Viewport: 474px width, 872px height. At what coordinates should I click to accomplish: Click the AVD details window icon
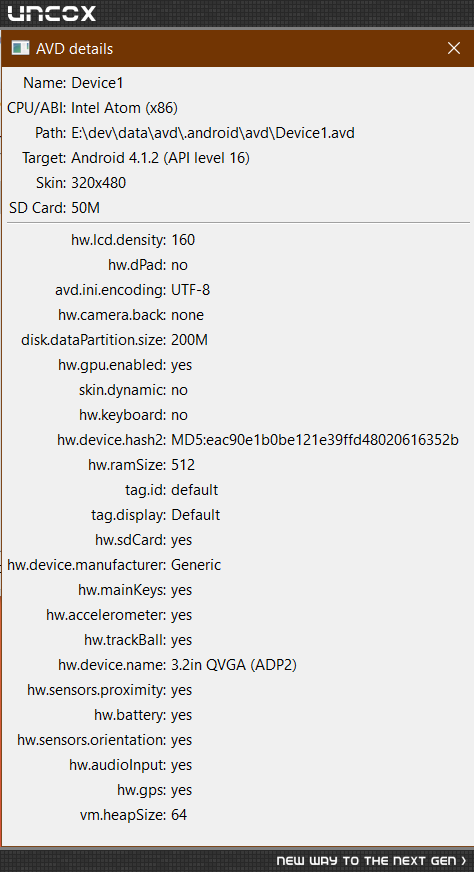coord(21,48)
